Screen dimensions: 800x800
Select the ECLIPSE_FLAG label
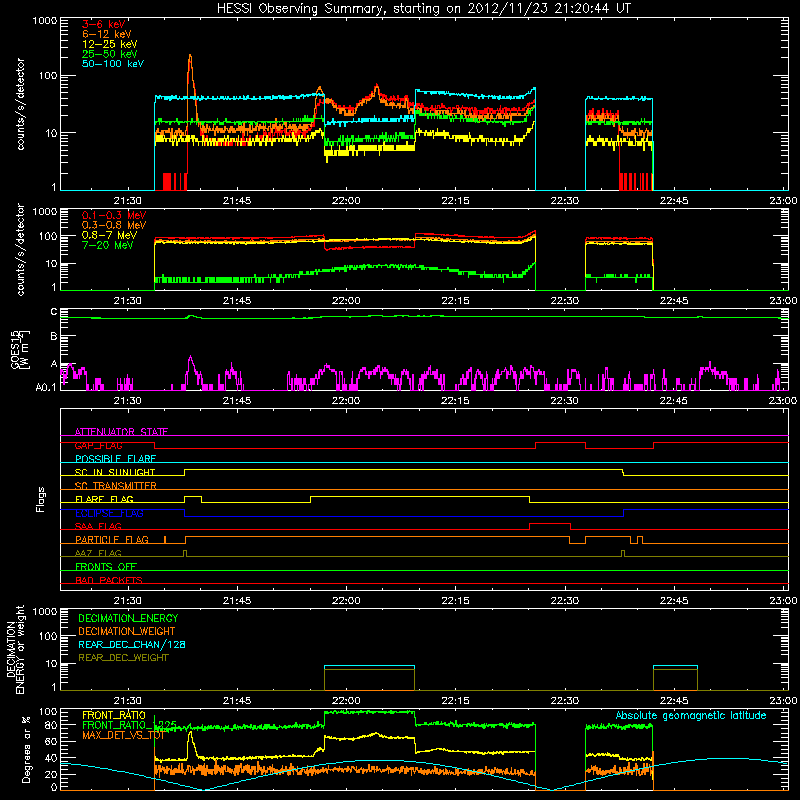click(109, 513)
